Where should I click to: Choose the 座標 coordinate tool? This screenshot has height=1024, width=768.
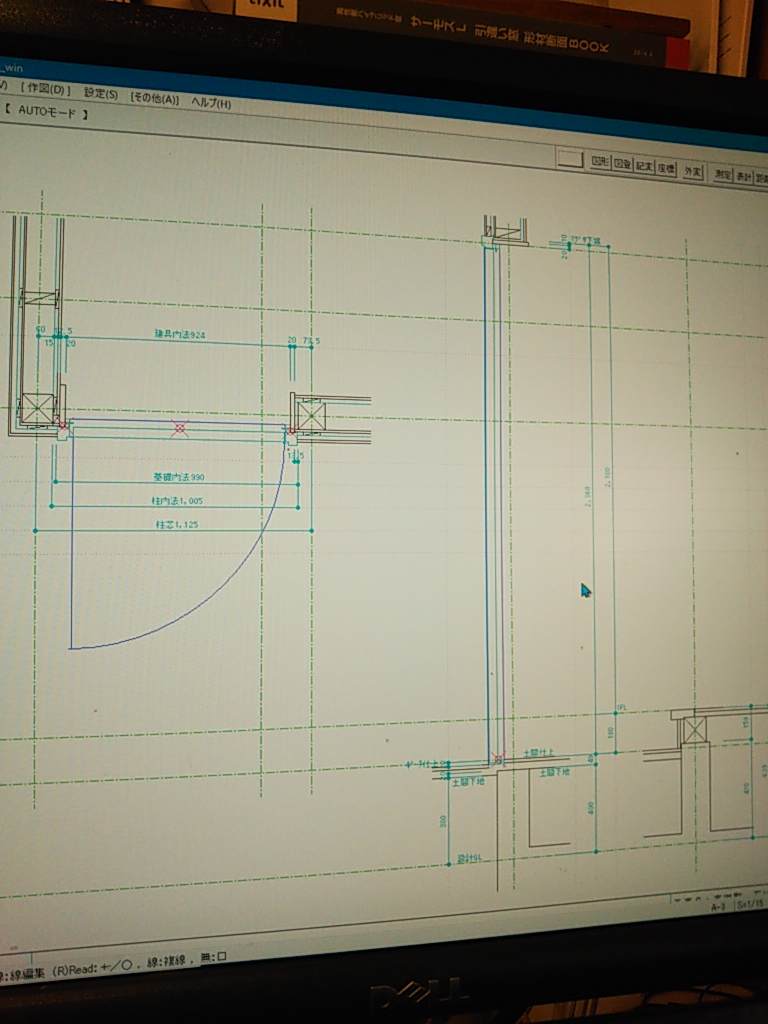point(666,169)
